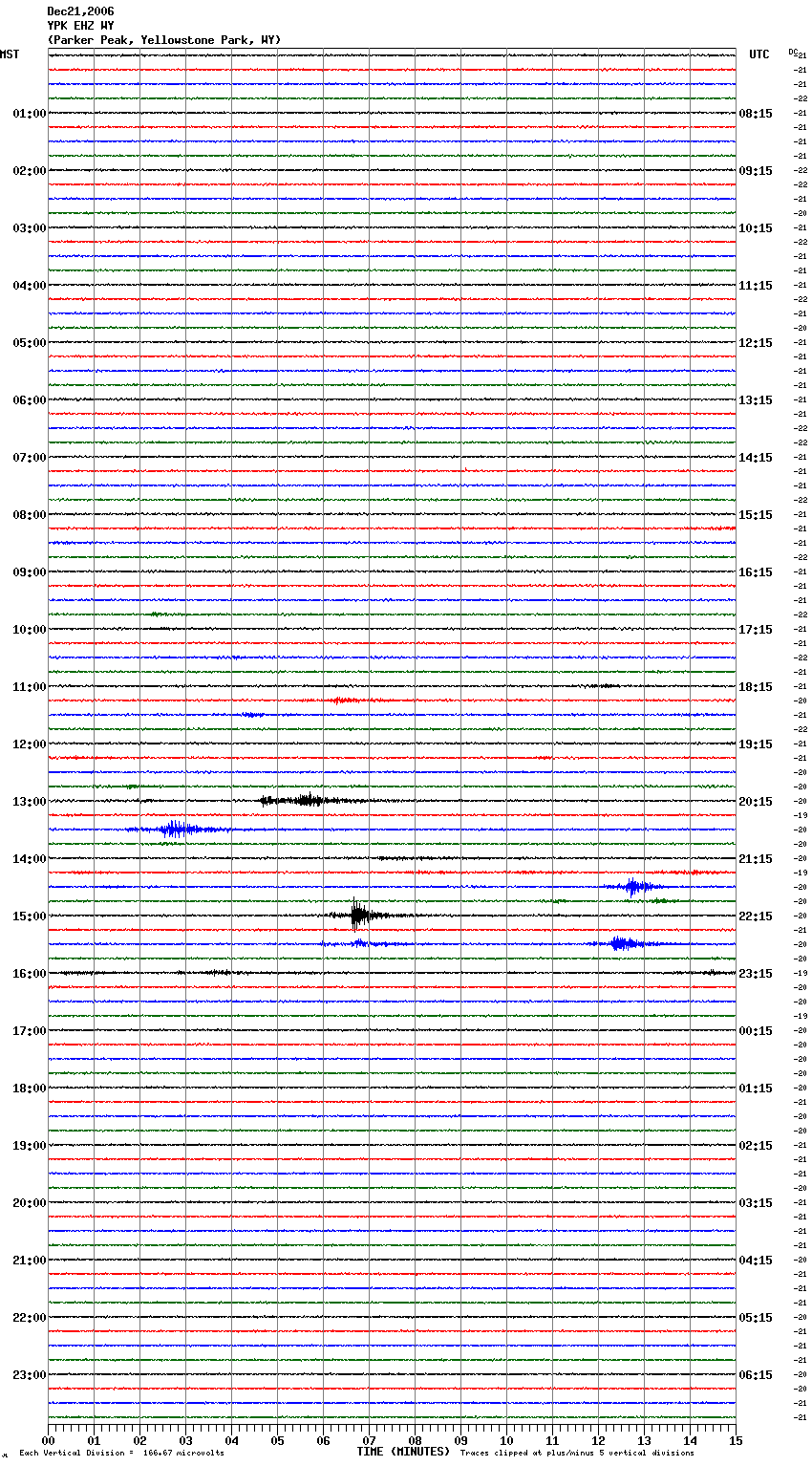Select the 12:00 MST row label
812x1466 pixels.
(x=30, y=744)
